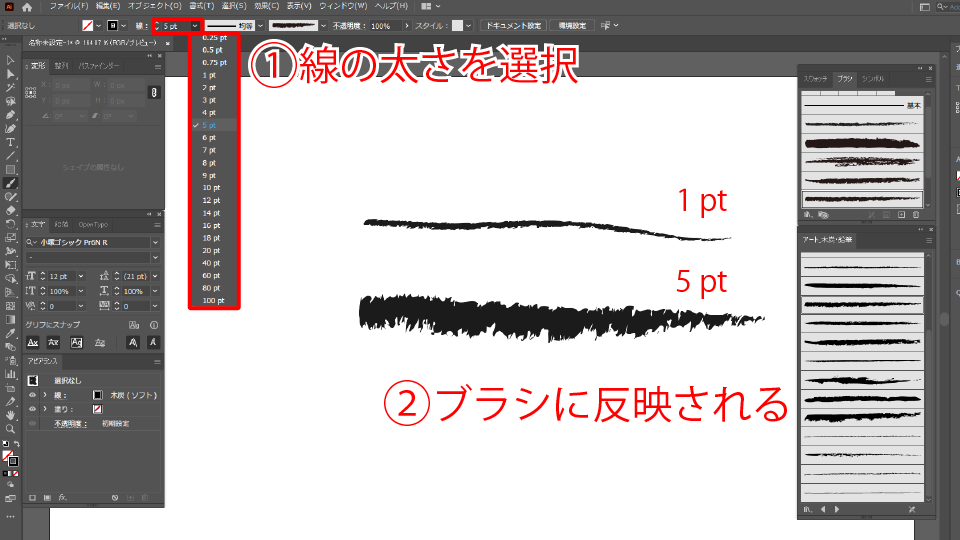The image size is (960, 540).
Task: Open brush libraries menu in Brushes panel
Action: coord(808,215)
